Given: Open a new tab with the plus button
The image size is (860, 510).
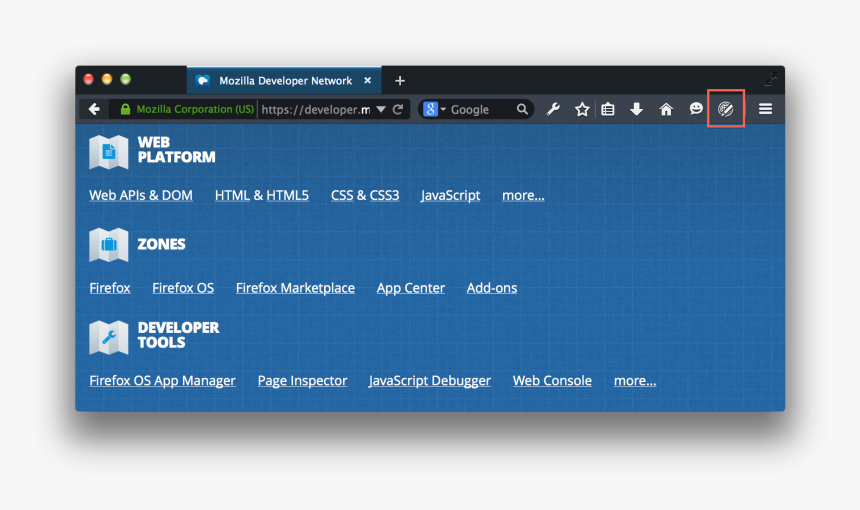Looking at the screenshot, I should click(x=400, y=81).
